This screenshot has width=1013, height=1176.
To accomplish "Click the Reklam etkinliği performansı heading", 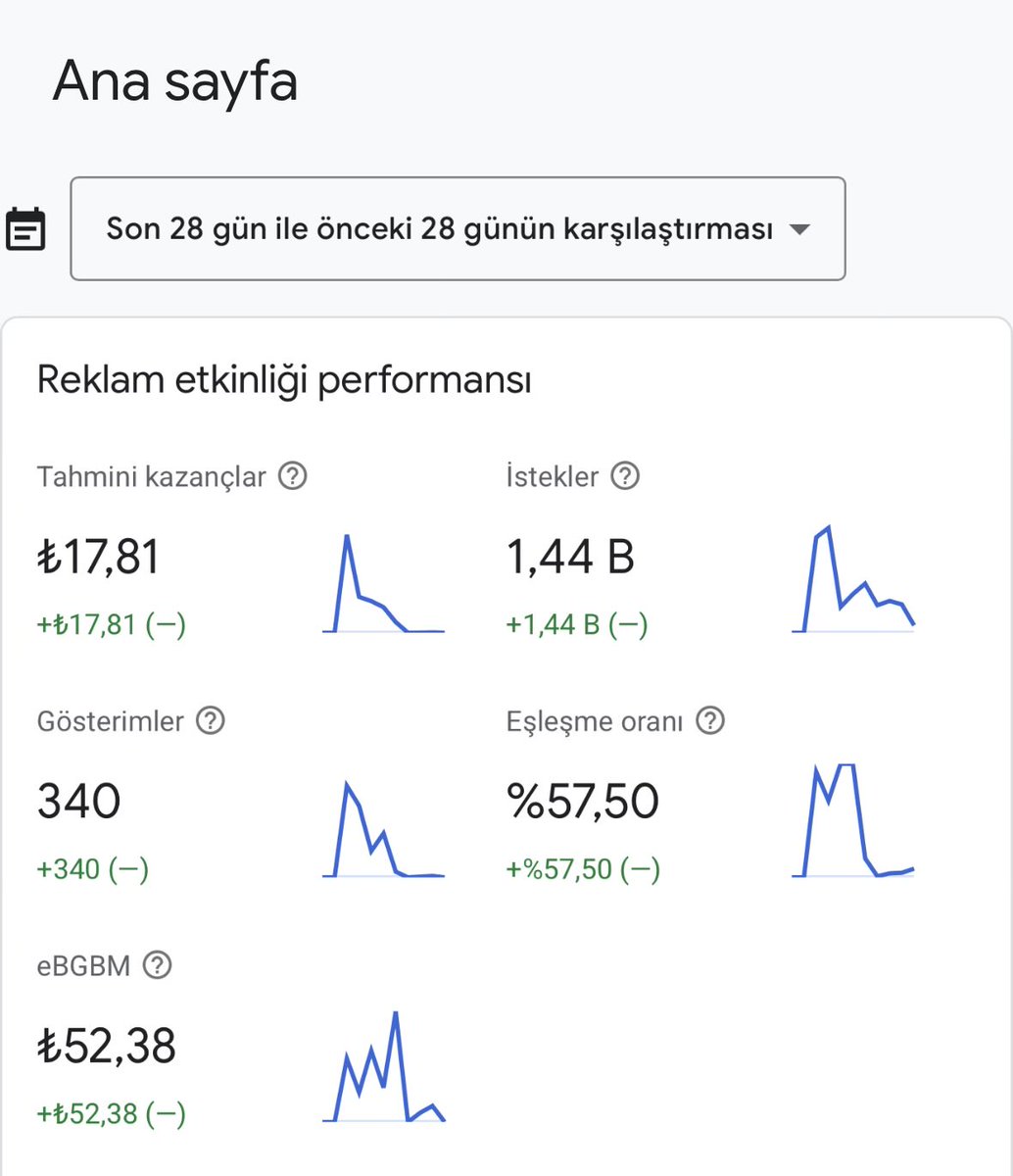I will click(x=284, y=380).
